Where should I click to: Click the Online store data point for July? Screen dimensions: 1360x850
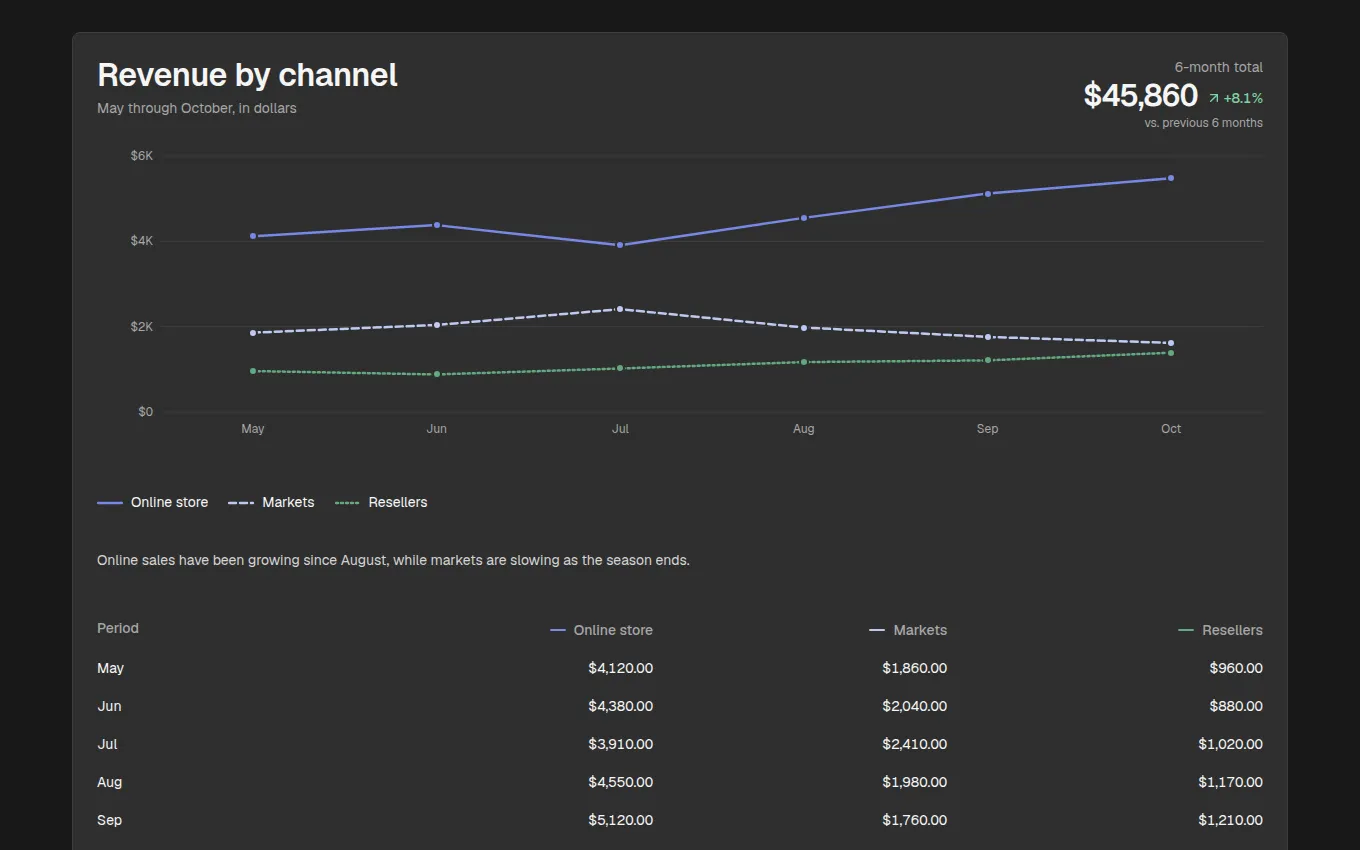coord(620,245)
